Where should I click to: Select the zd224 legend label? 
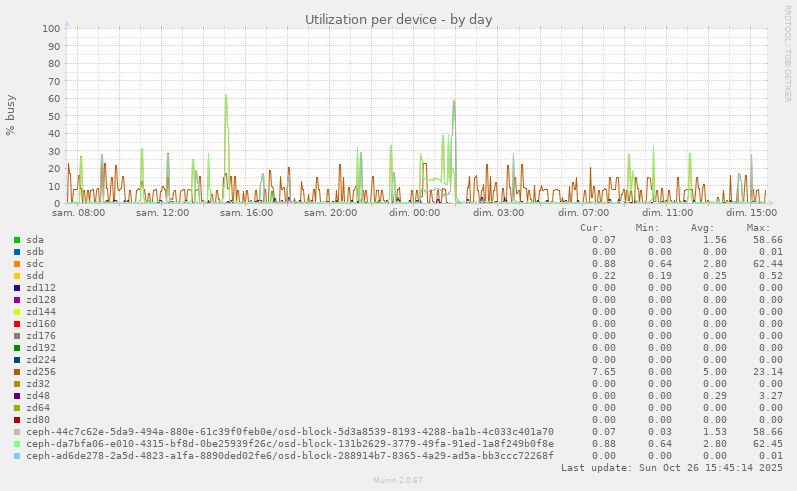click(x=40, y=360)
